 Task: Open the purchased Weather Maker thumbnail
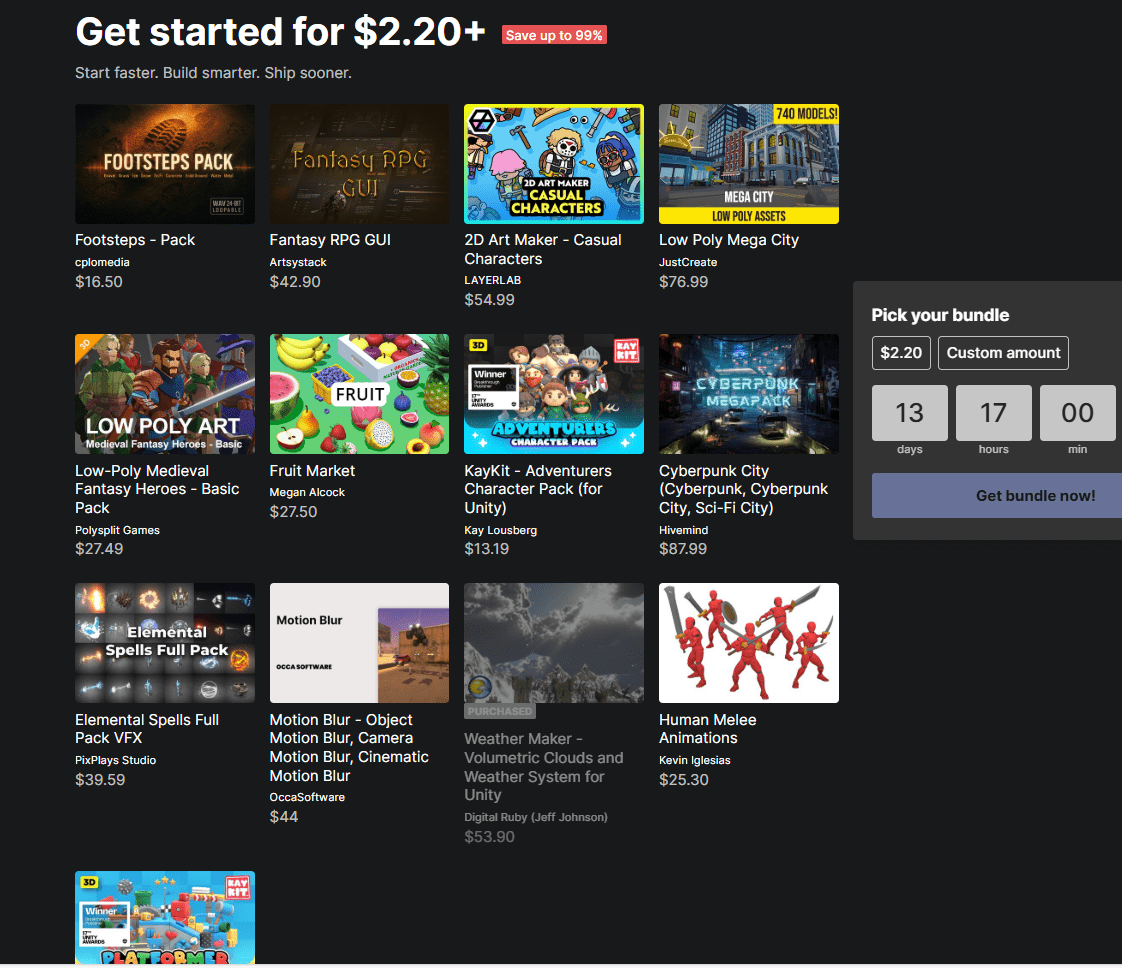[x=554, y=643]
